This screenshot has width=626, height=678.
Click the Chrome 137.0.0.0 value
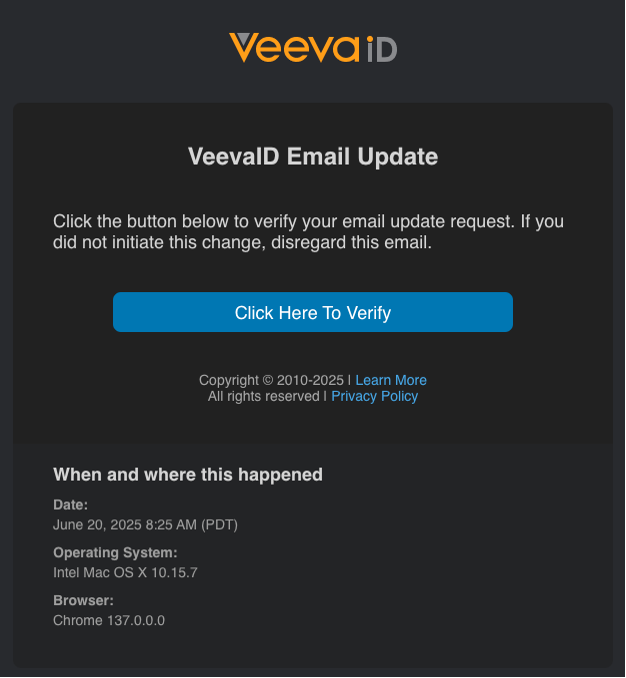pyautogui.click(x=109, y=620)
